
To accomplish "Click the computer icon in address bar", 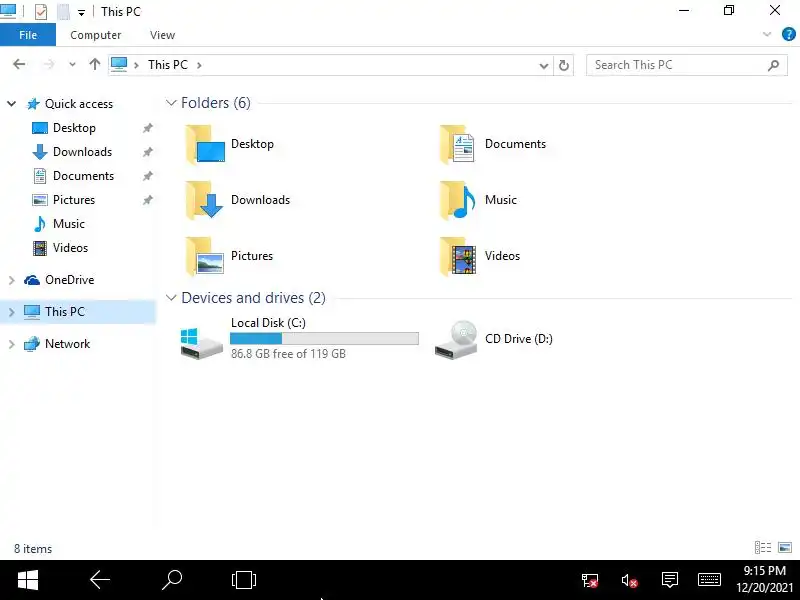I will 119,65.
